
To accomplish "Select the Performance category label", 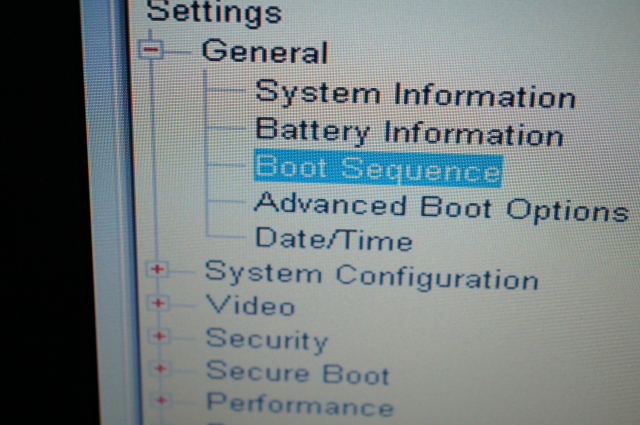I will 300,405.
